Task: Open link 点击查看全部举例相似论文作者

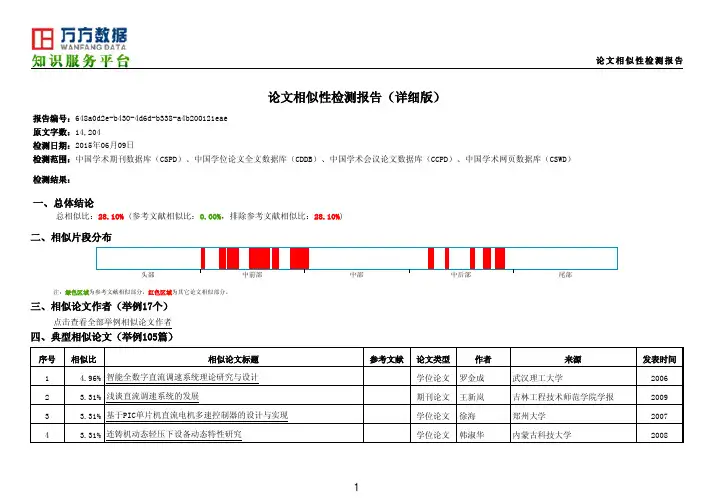Action: 111,323
